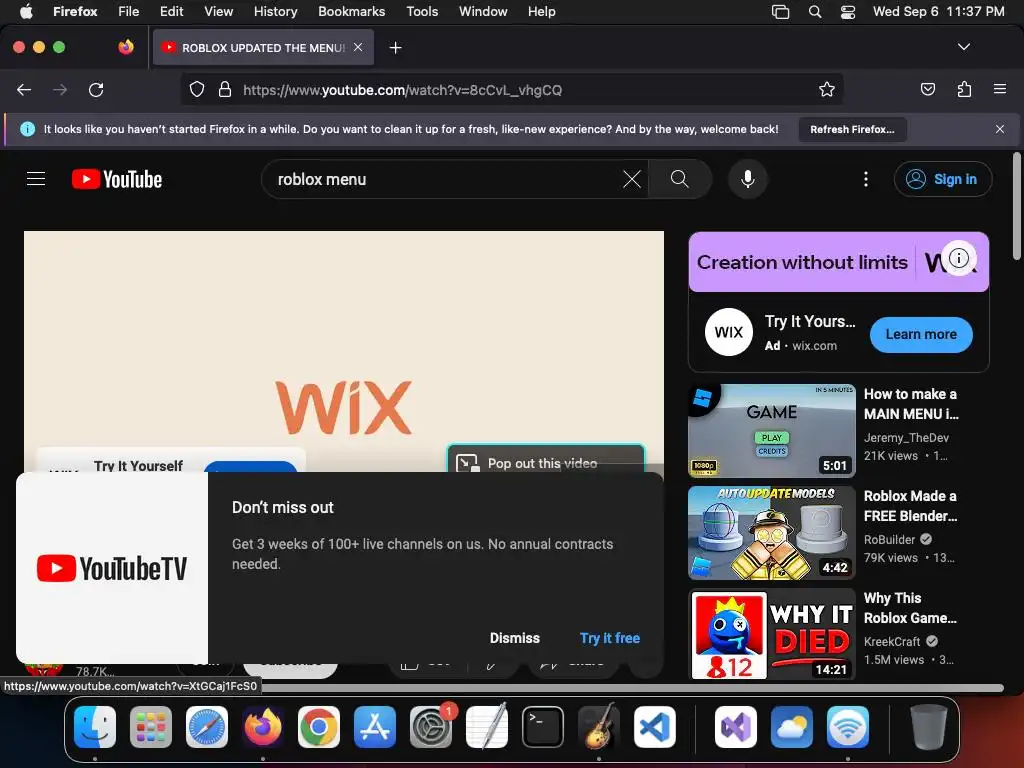Open Spotlight search in menu bar
Image resolution: width=1024 pixels, height=768 pixels.
(814, 11)
